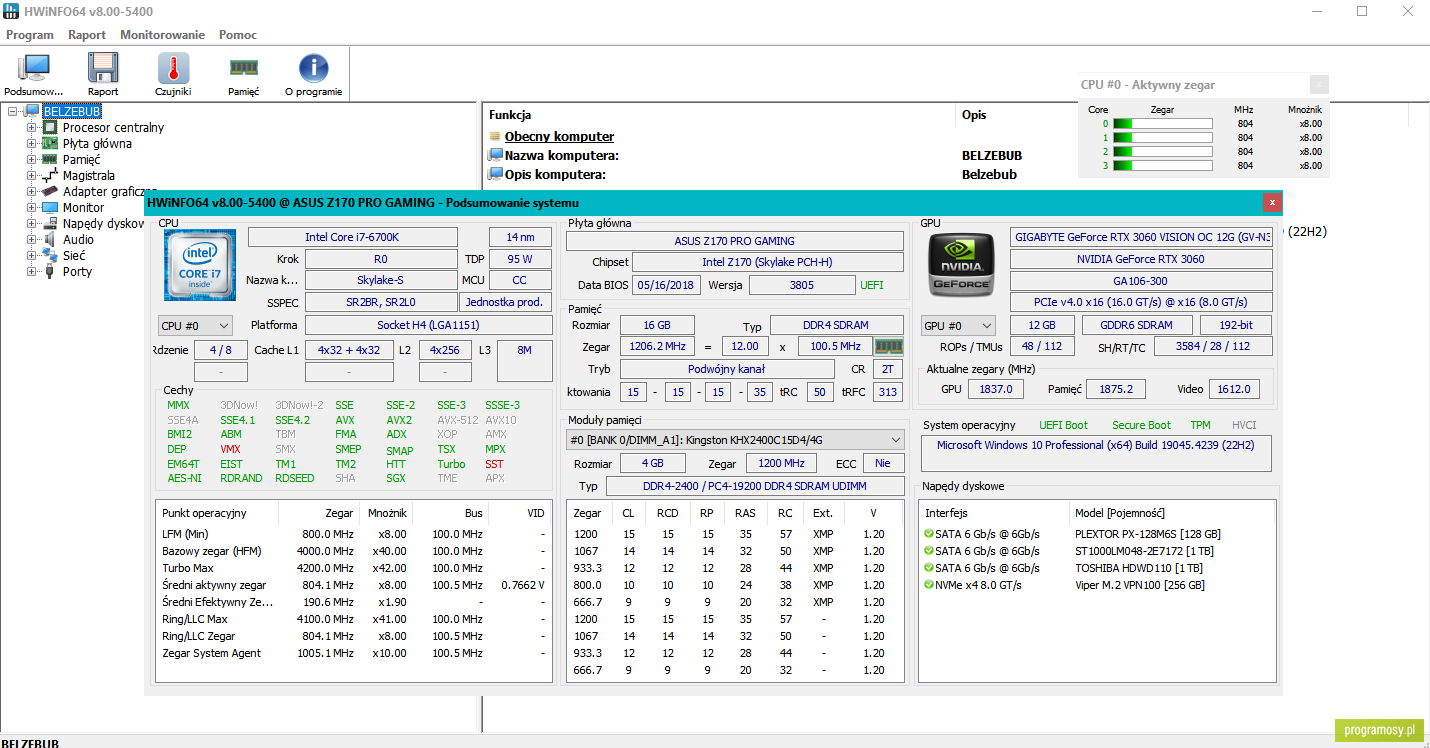Click the Obecny komputer link
The height and width of the screenshot is (748, 1430).
(x=559, y=137)
